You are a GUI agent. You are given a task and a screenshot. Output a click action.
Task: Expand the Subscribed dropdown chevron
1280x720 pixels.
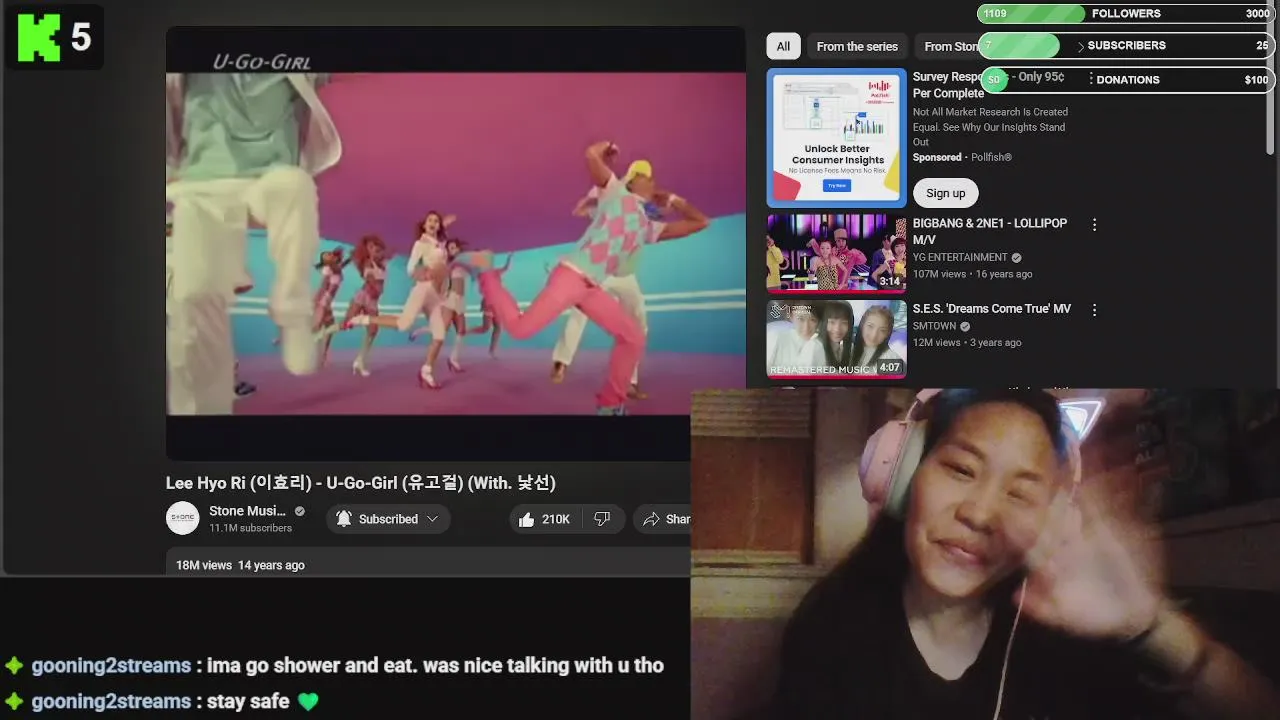pos(432,519)
